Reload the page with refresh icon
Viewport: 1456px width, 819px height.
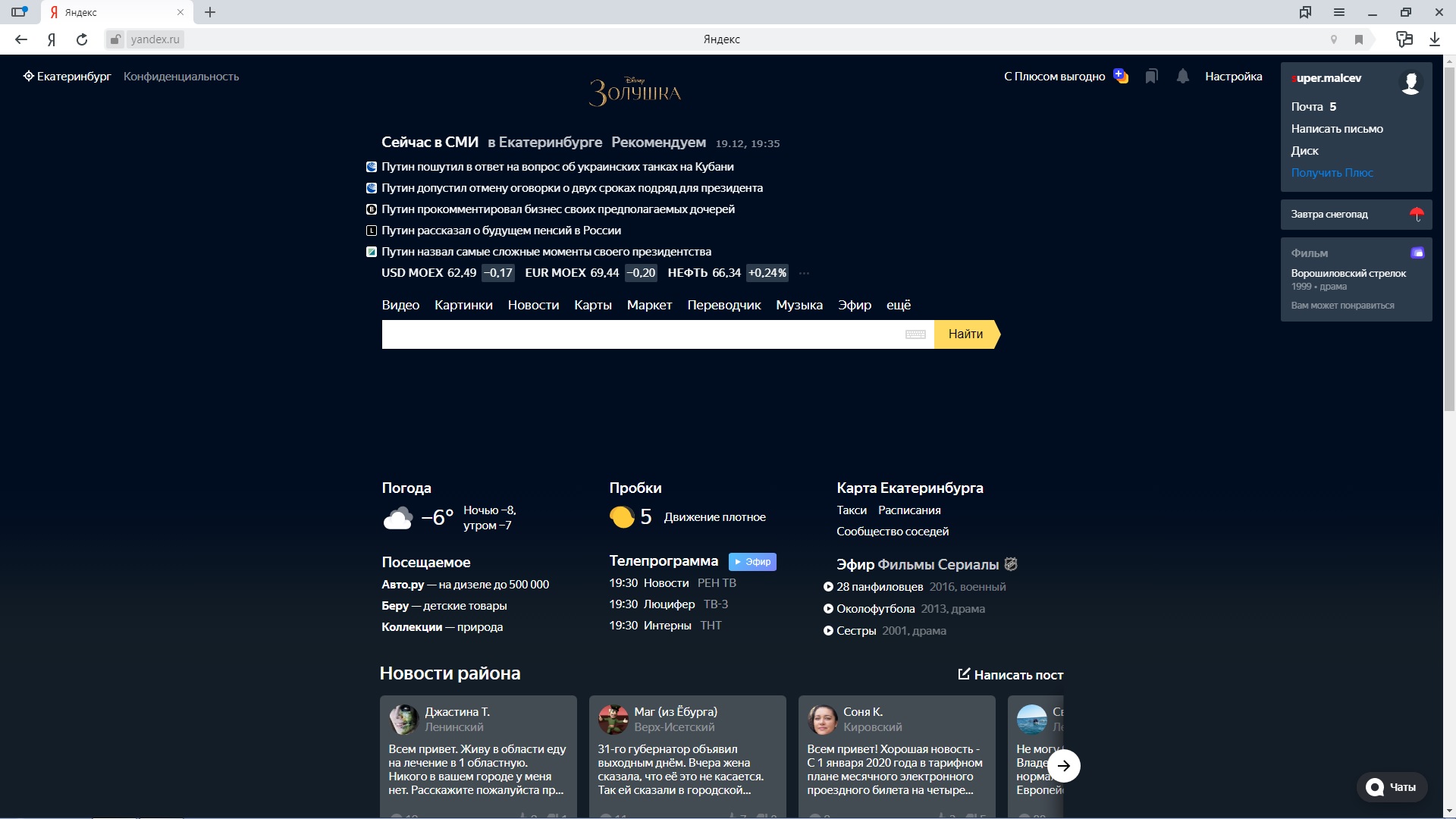coord(82,39)
